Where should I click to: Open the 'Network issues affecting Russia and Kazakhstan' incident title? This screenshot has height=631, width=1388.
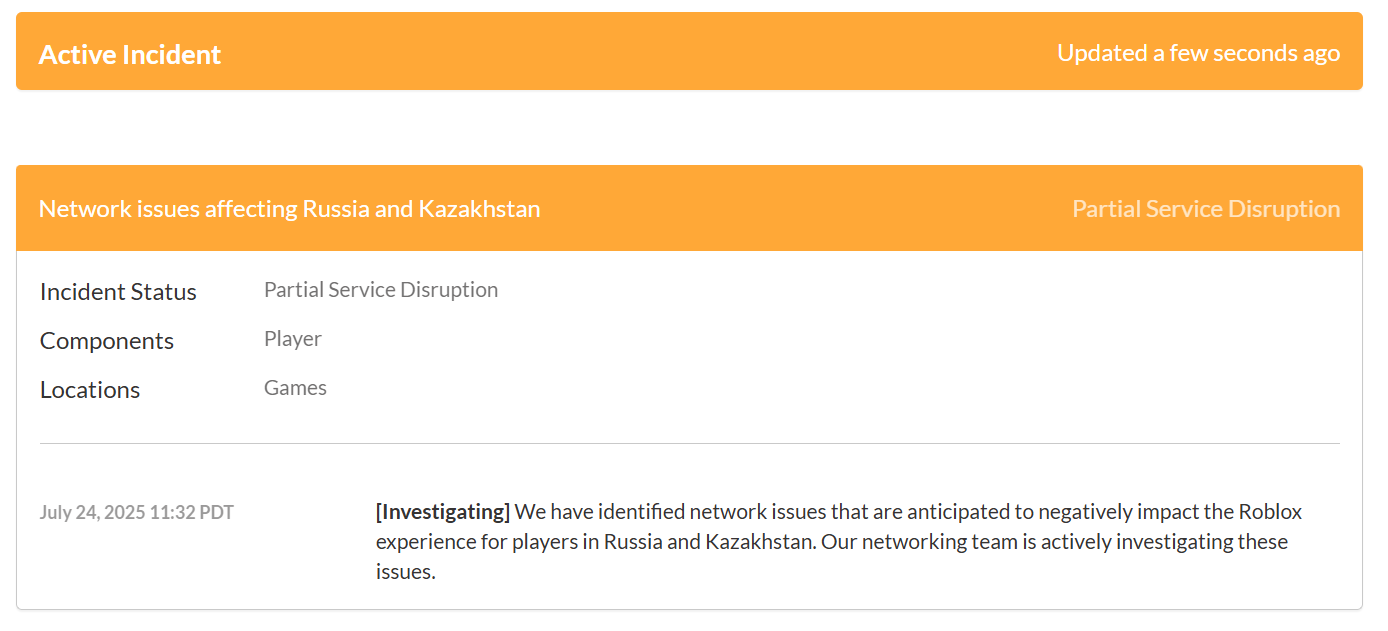click(289, 209)
